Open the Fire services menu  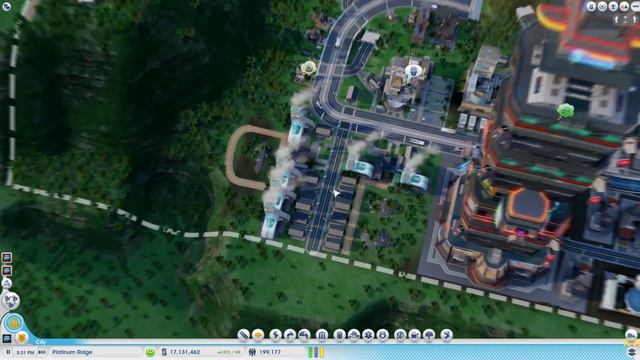[354, 335]
